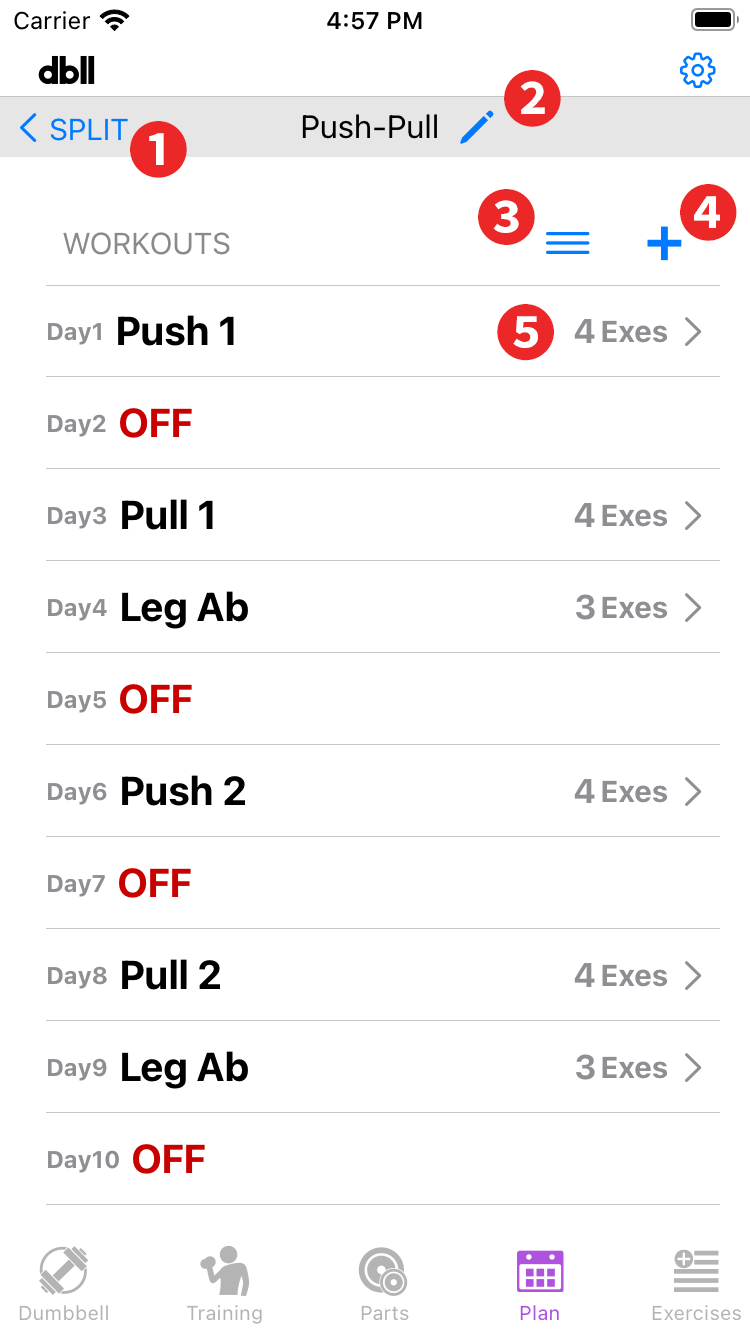Go back to SPLIT
Image resolution: width=750 pixels, height=1334 pixels.
coord(74,129)
